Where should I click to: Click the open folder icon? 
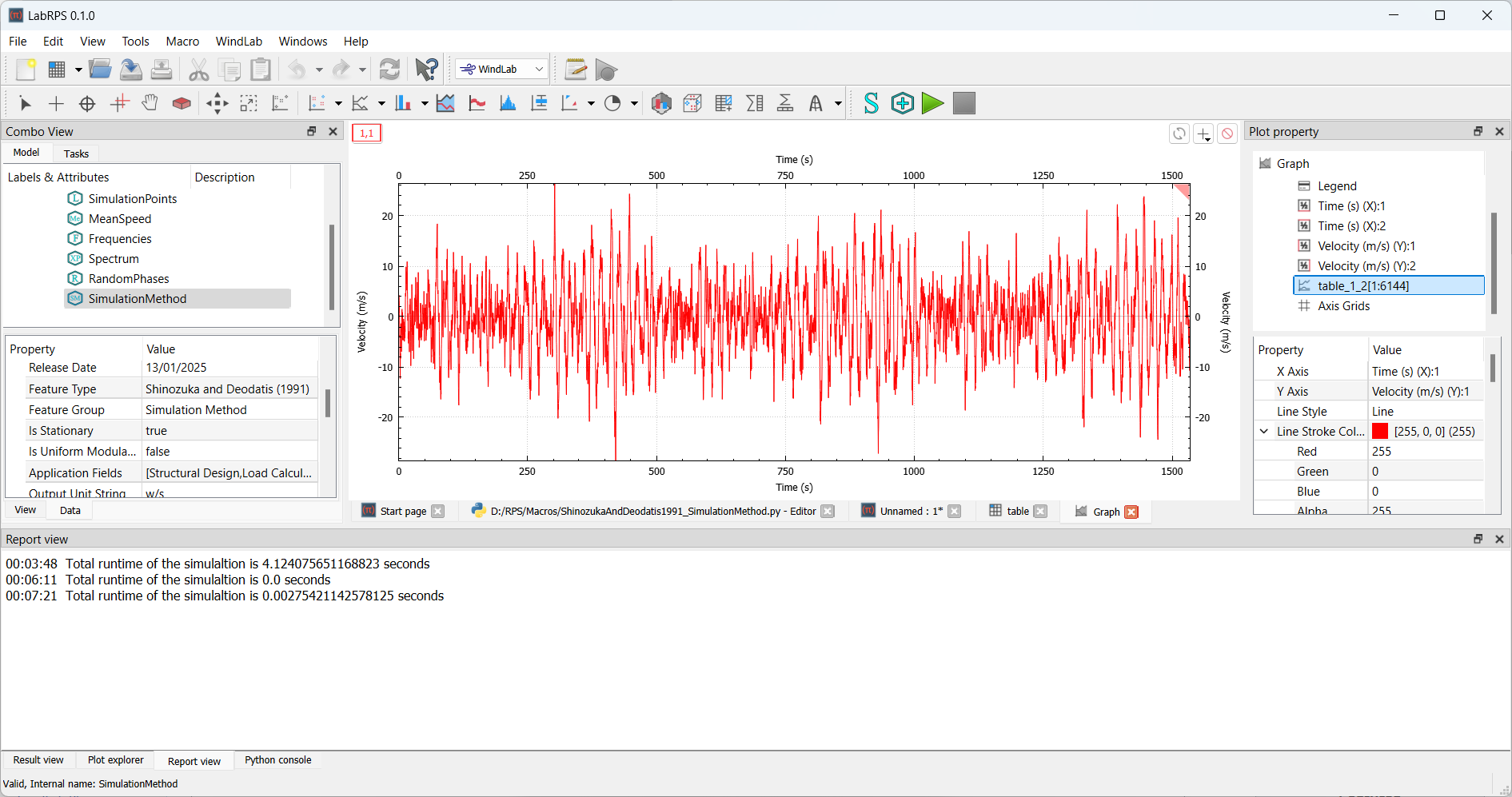(100, 70)
